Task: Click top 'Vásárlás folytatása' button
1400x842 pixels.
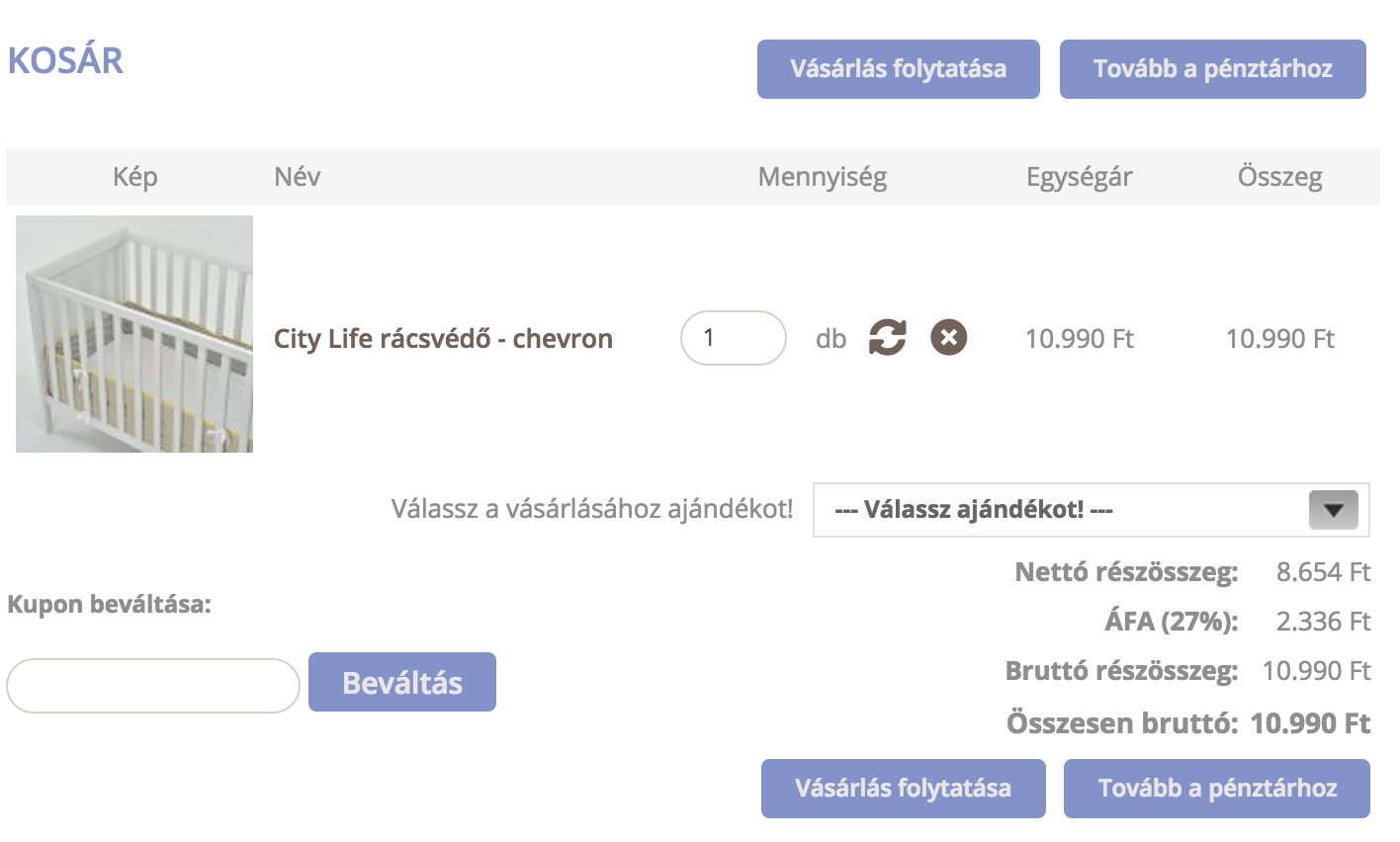Action: (x=898, y=69)
